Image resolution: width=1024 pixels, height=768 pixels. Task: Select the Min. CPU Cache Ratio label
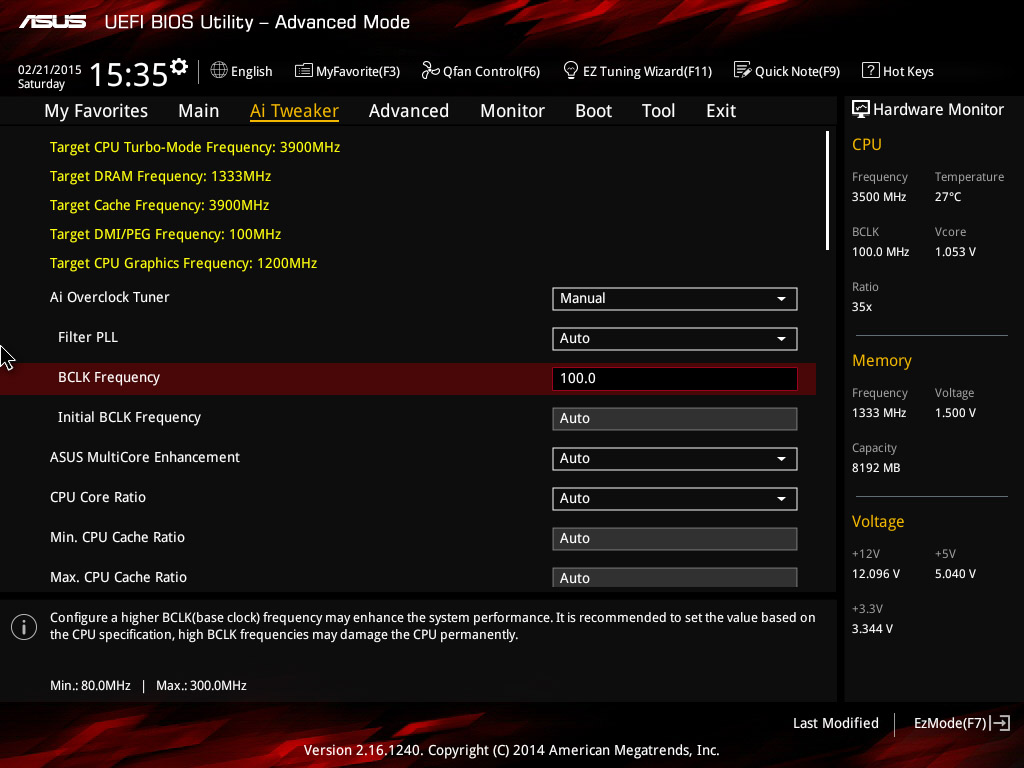(118, 537)
